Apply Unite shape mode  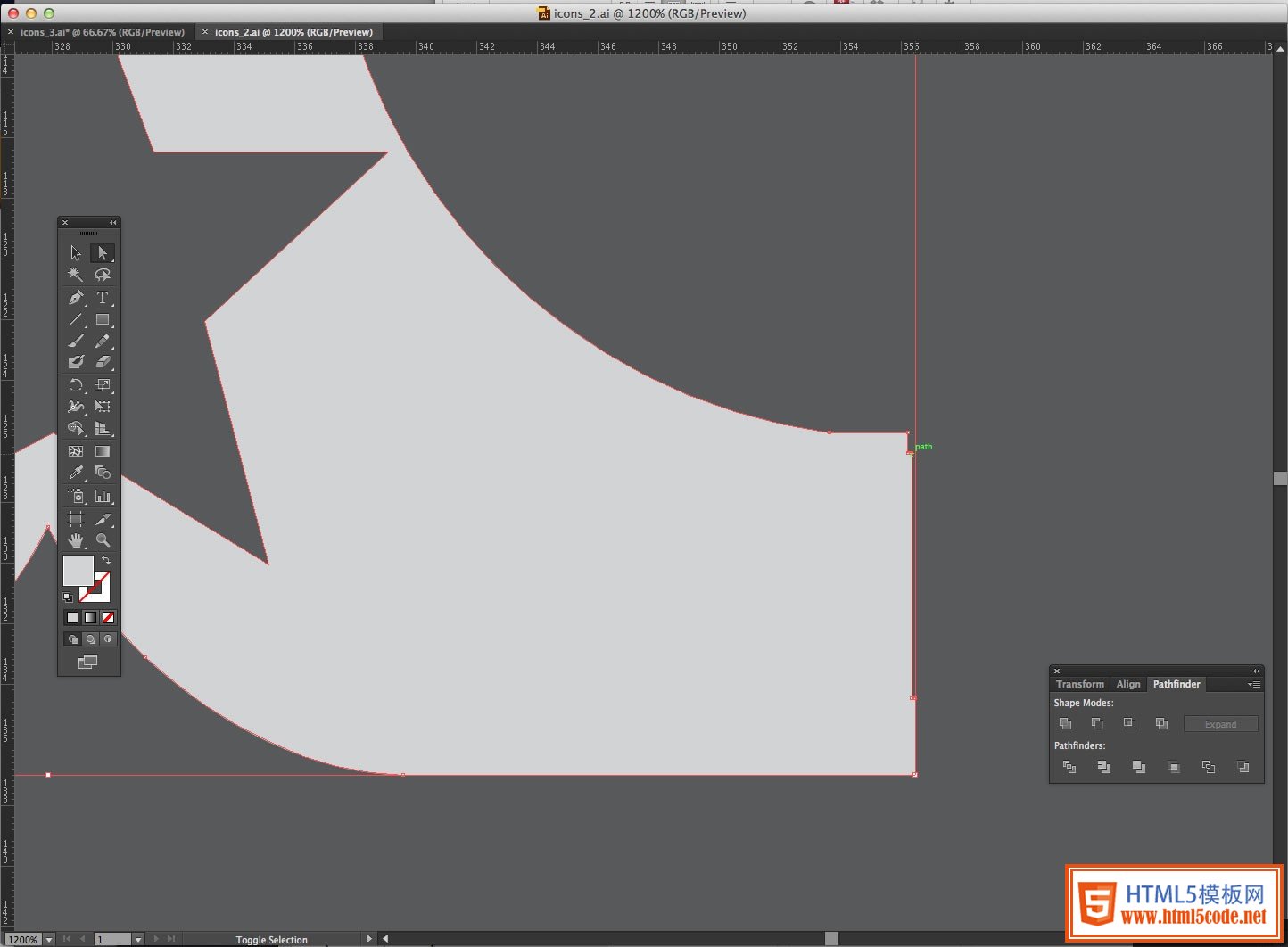point(1065,724)
